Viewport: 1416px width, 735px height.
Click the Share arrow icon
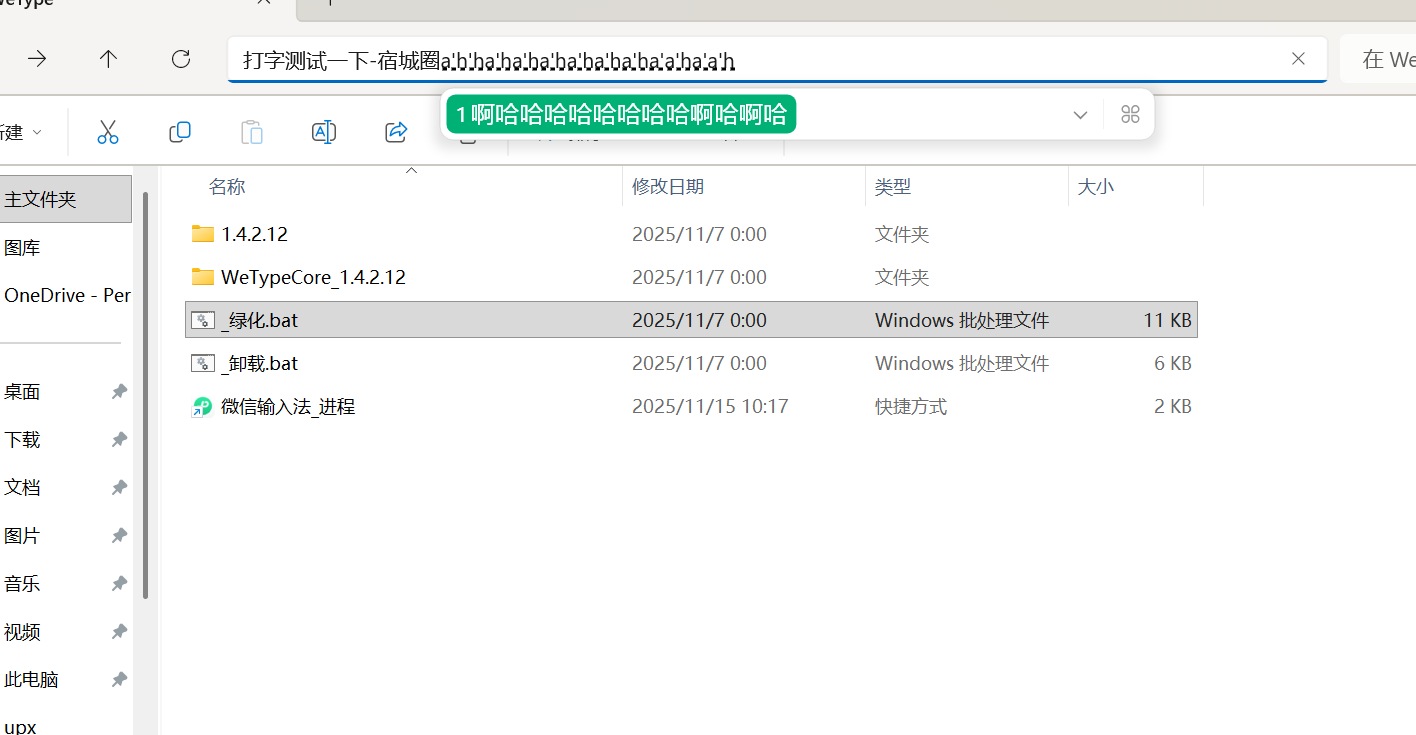coord(396,132)
